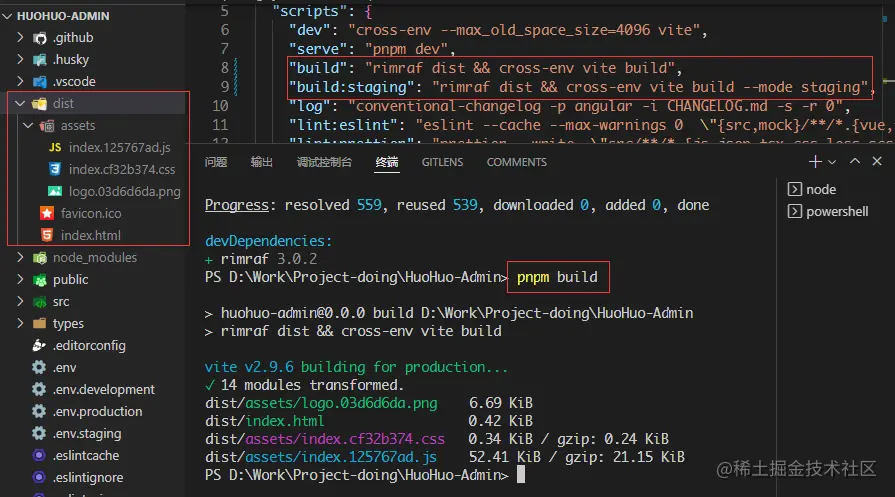Image resolution: width=895 pixels, height=497 pixels.
Task: Click the gear icon of .env.staging
Action: 39,434
